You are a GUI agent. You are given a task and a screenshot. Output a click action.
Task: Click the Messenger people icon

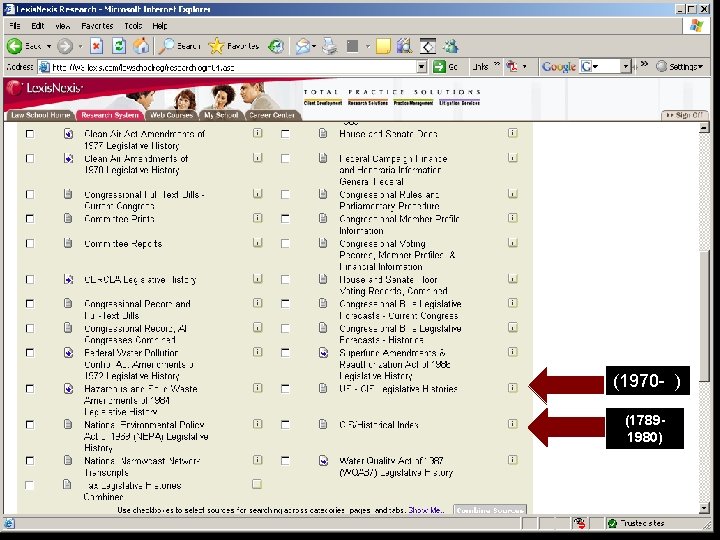point(451,46)
